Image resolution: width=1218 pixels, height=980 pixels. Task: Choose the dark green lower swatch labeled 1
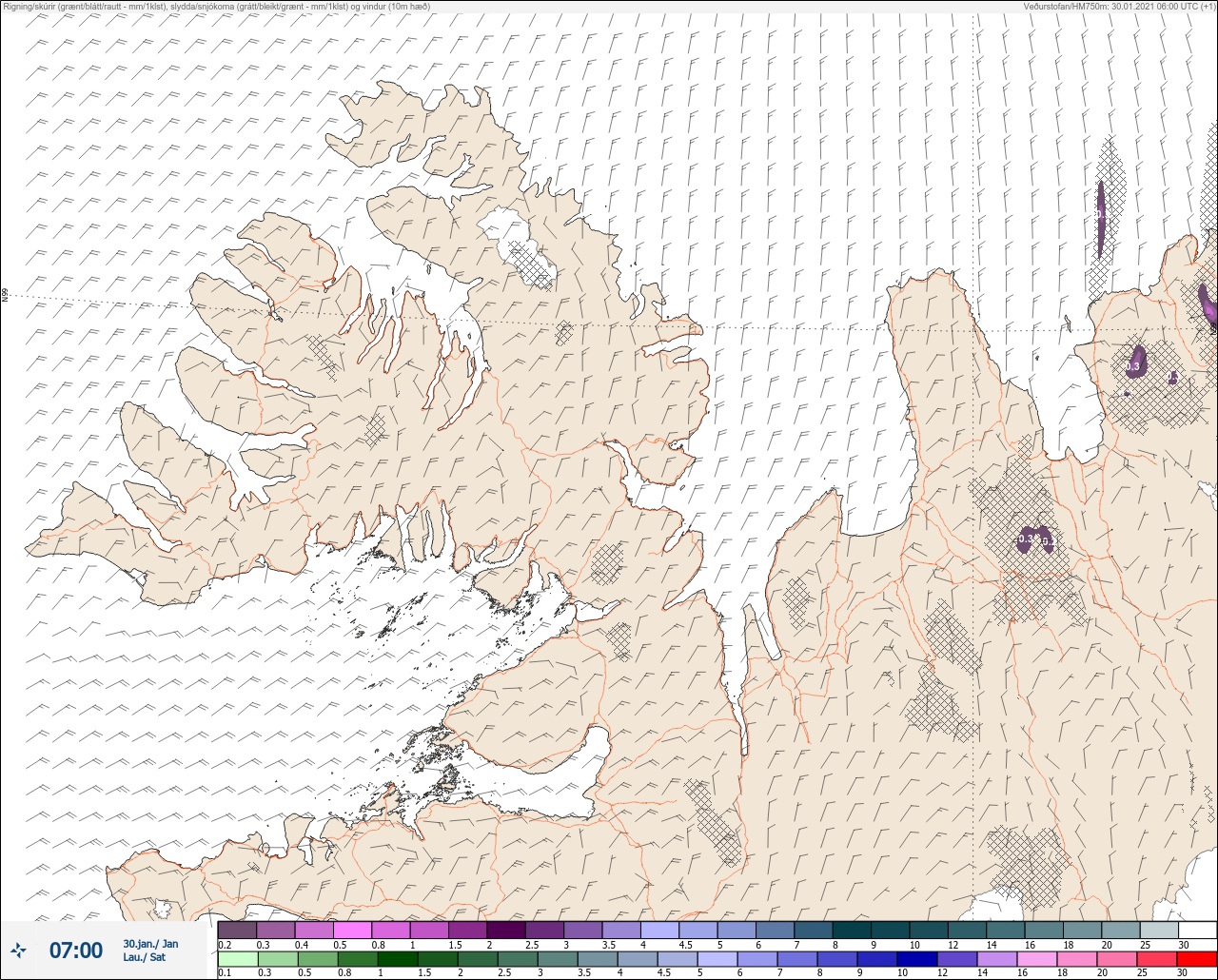[x=397, y=958]
